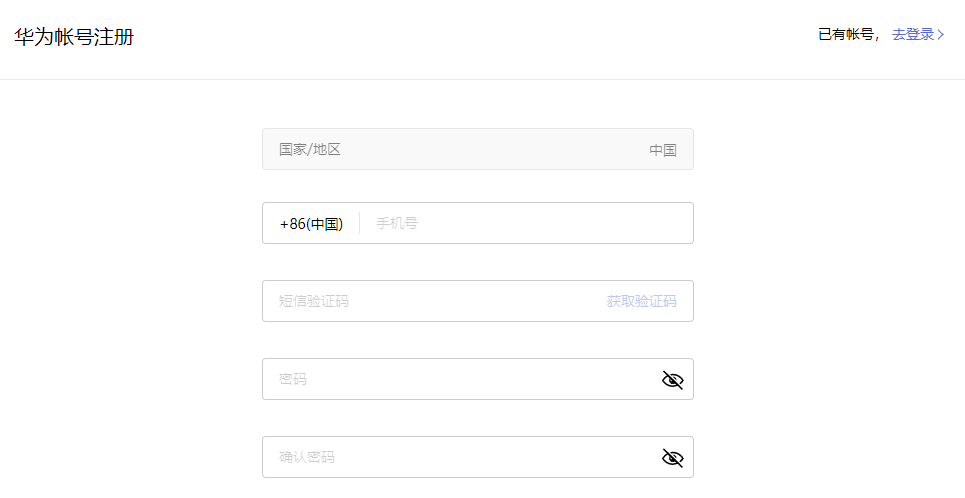Click the 中国 value in the region field
Viewport: 965px width, 498px height.
point(662,151)
